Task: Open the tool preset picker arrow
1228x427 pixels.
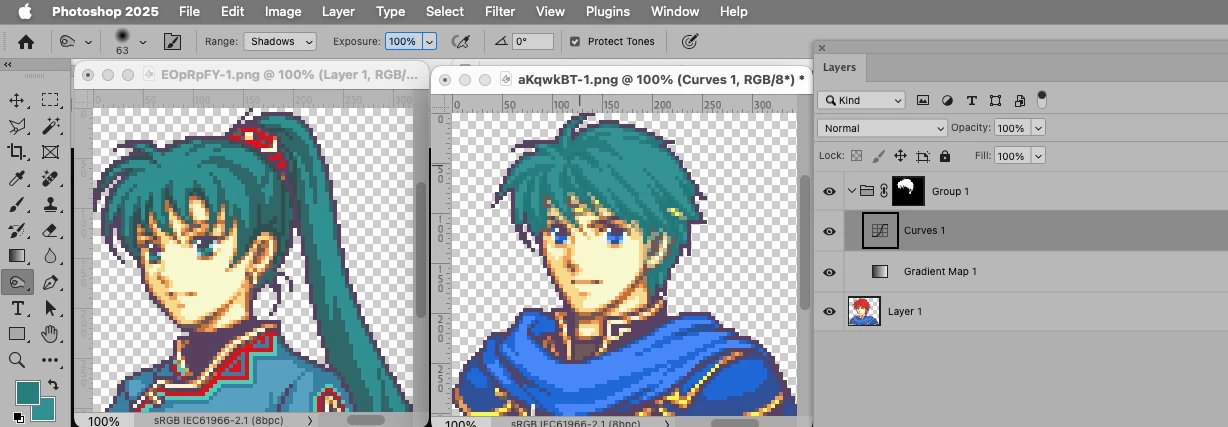Action: 88,42
